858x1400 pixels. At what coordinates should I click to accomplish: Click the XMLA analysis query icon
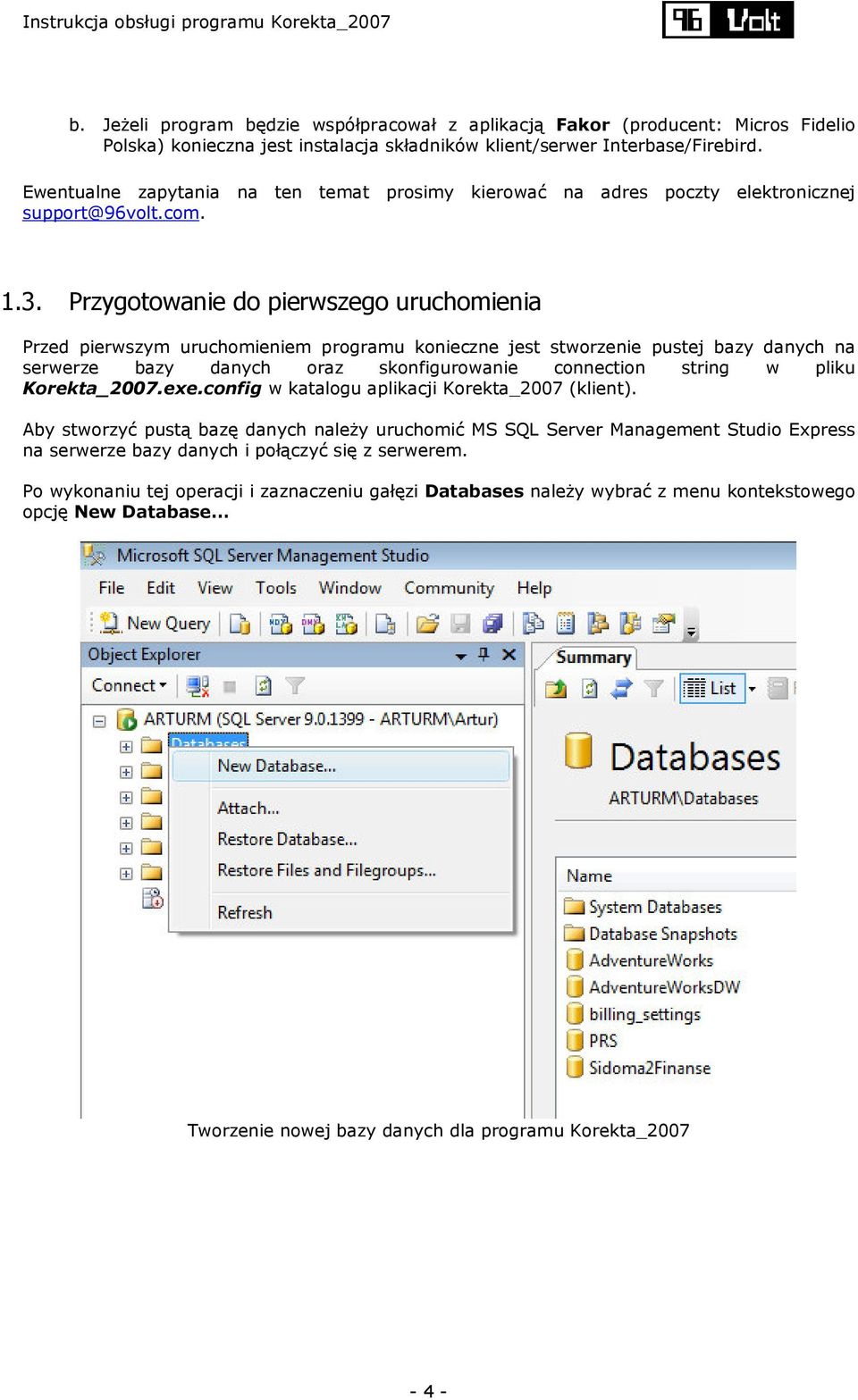pos(346,624)
